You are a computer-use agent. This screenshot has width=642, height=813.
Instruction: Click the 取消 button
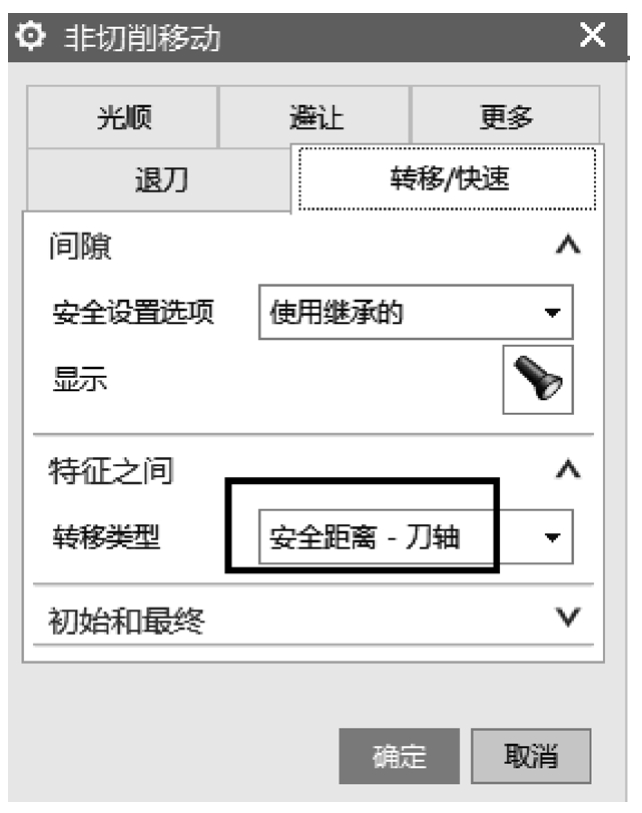coord(531,756)
